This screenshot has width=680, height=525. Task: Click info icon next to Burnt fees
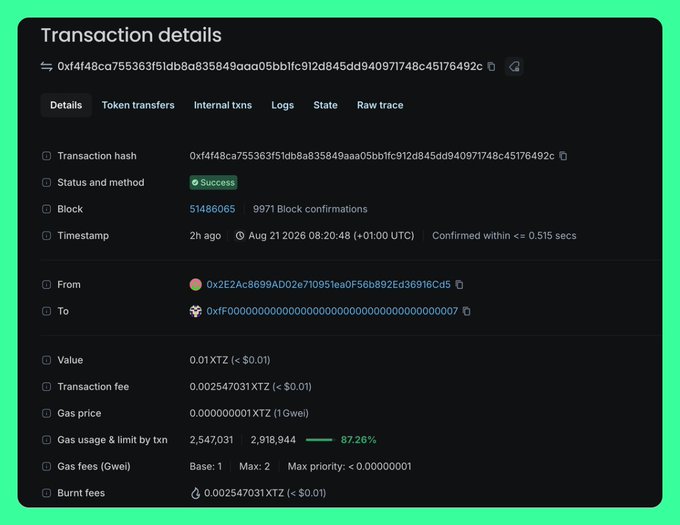[46, 493]
